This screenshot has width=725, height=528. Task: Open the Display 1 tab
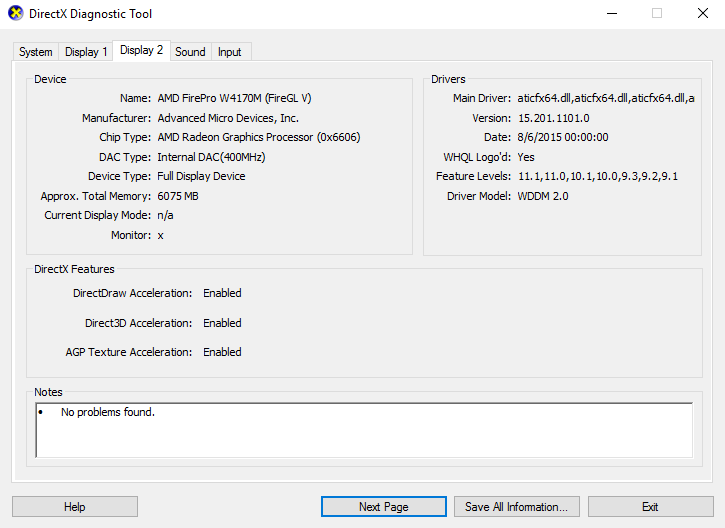tap(86, 52)
